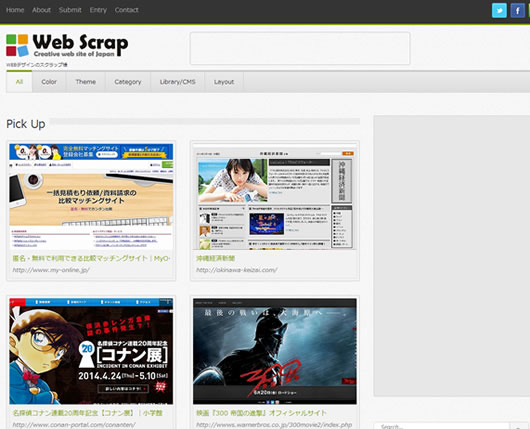Click the MyO- matching site title link
530x429 pixels.
[x=91, y=259]
